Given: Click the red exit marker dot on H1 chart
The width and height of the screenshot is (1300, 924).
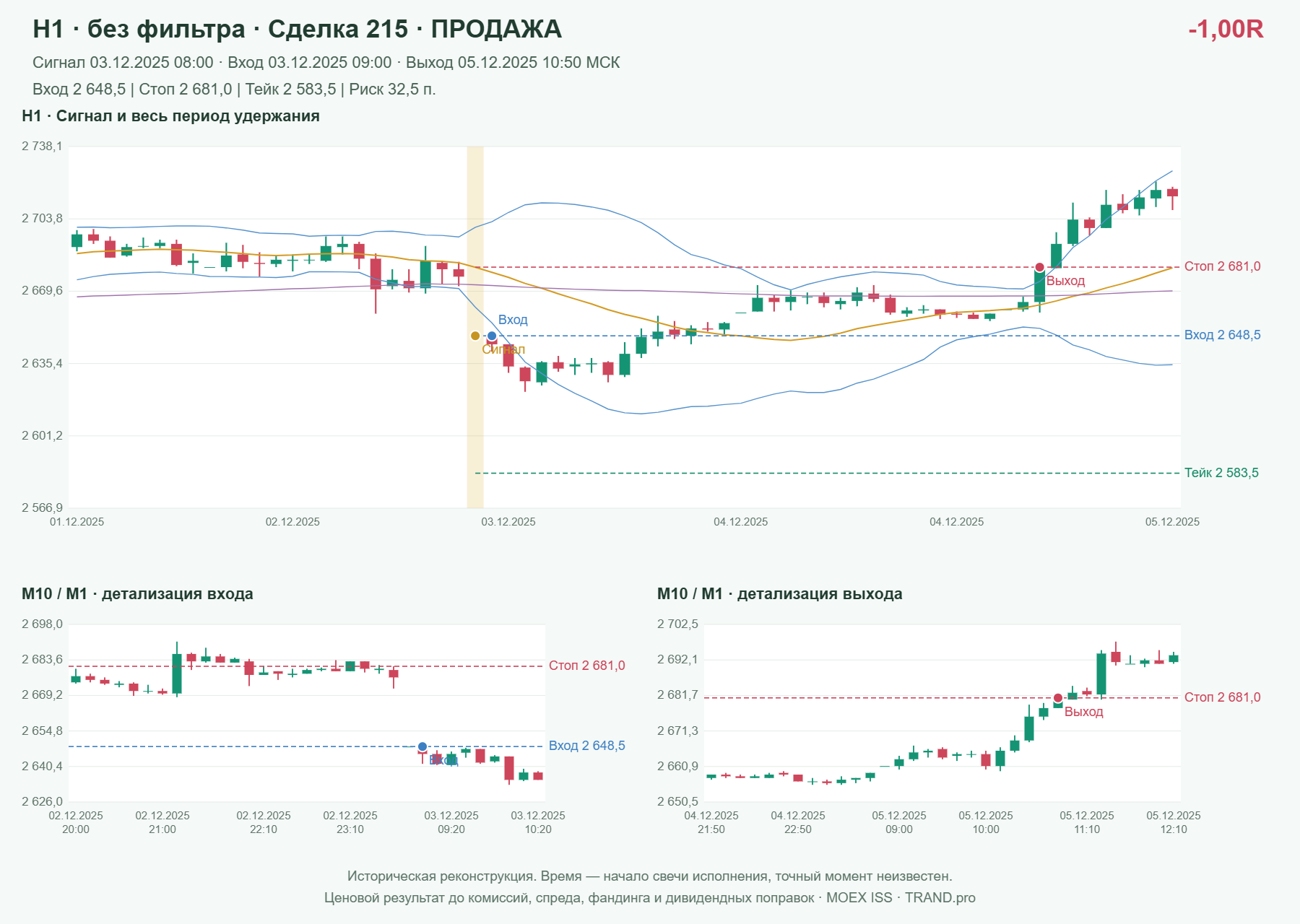Looking at the screenshot, I should tap(1039, 267).
